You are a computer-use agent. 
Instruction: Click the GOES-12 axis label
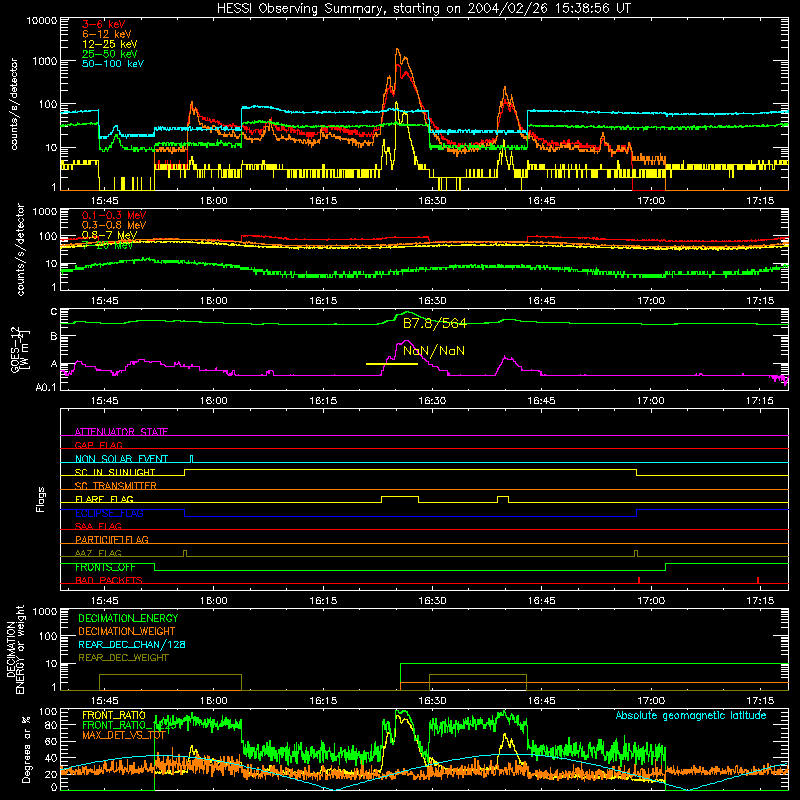coord(20,350)
